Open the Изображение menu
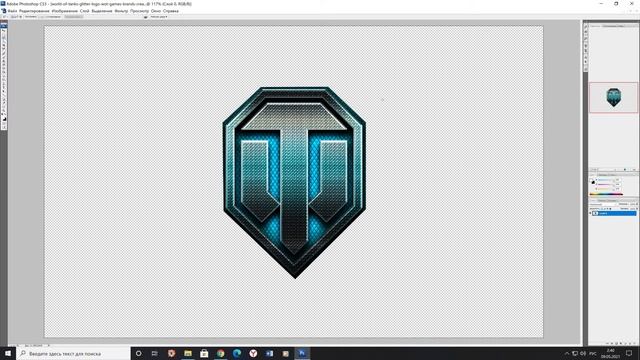Viewport: 640px width, 360px height. [65, 11]
